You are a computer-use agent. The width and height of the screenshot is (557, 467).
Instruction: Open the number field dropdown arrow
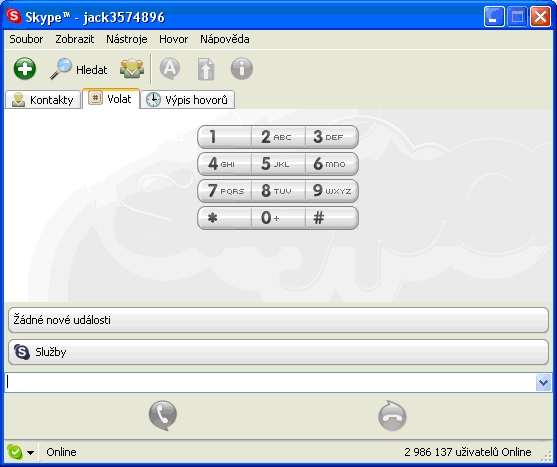coord(543,382)
